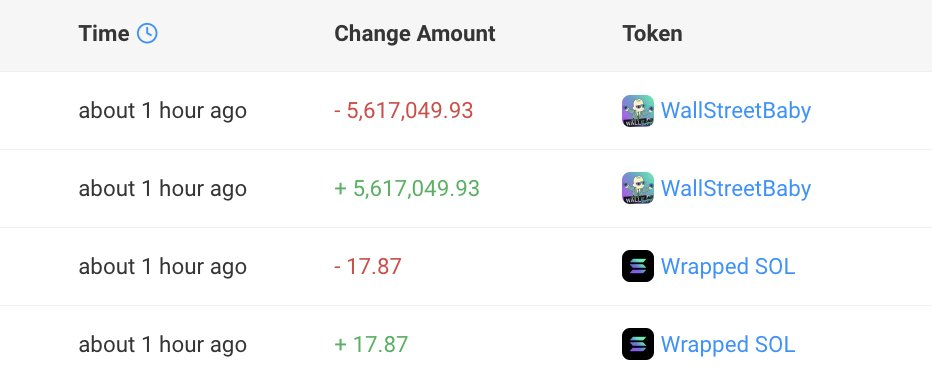Click the Change Amount column header
The height and width of the screenshot is (378, 932).
coord(415,33)
